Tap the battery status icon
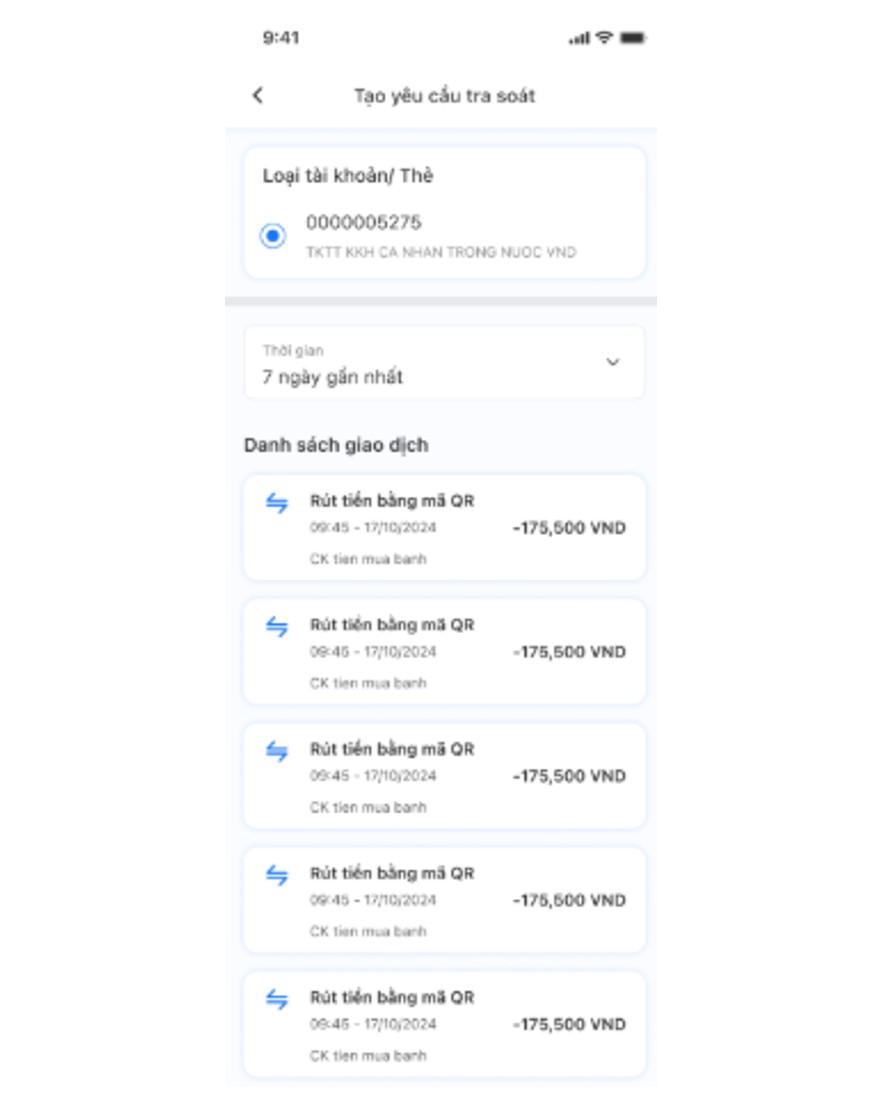Screen dimensions: 879x1116 pos(633,38)
